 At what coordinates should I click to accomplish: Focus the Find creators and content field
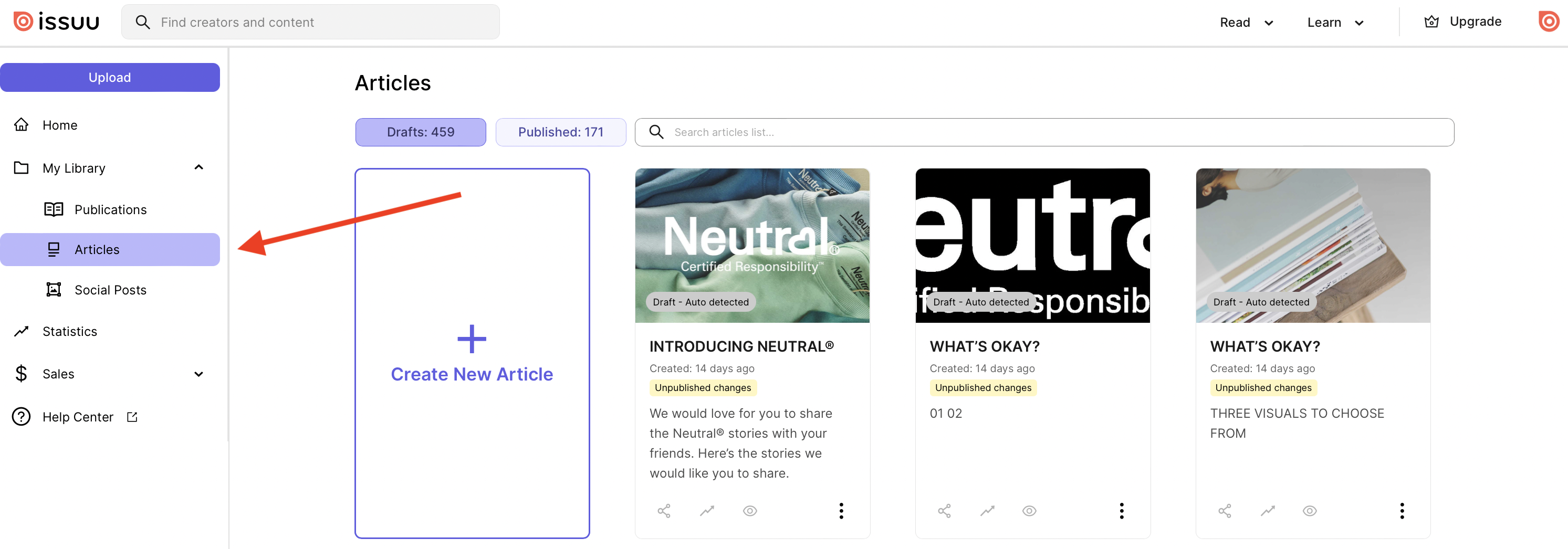(x=310, y=23)
